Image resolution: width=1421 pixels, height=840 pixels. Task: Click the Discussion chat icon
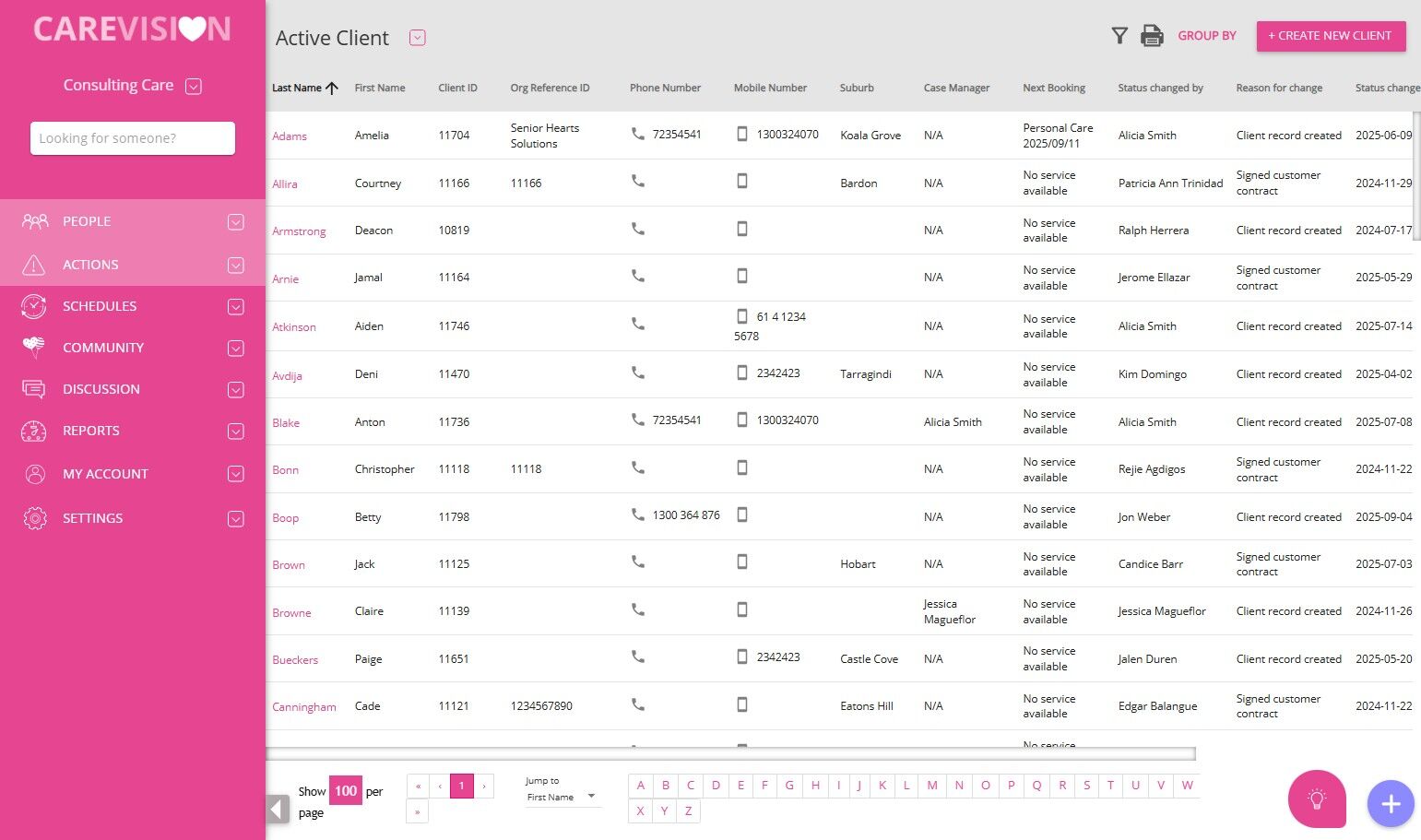coord(34,389)
